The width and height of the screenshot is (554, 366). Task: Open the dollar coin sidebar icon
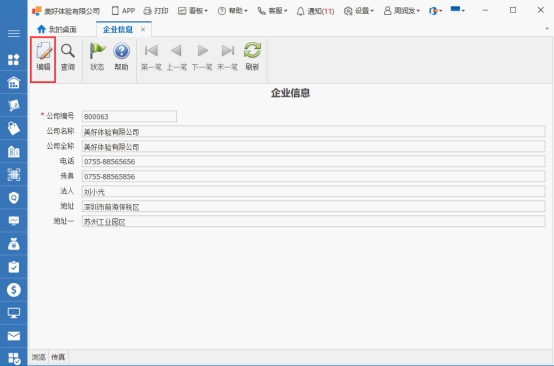point(14,290)
